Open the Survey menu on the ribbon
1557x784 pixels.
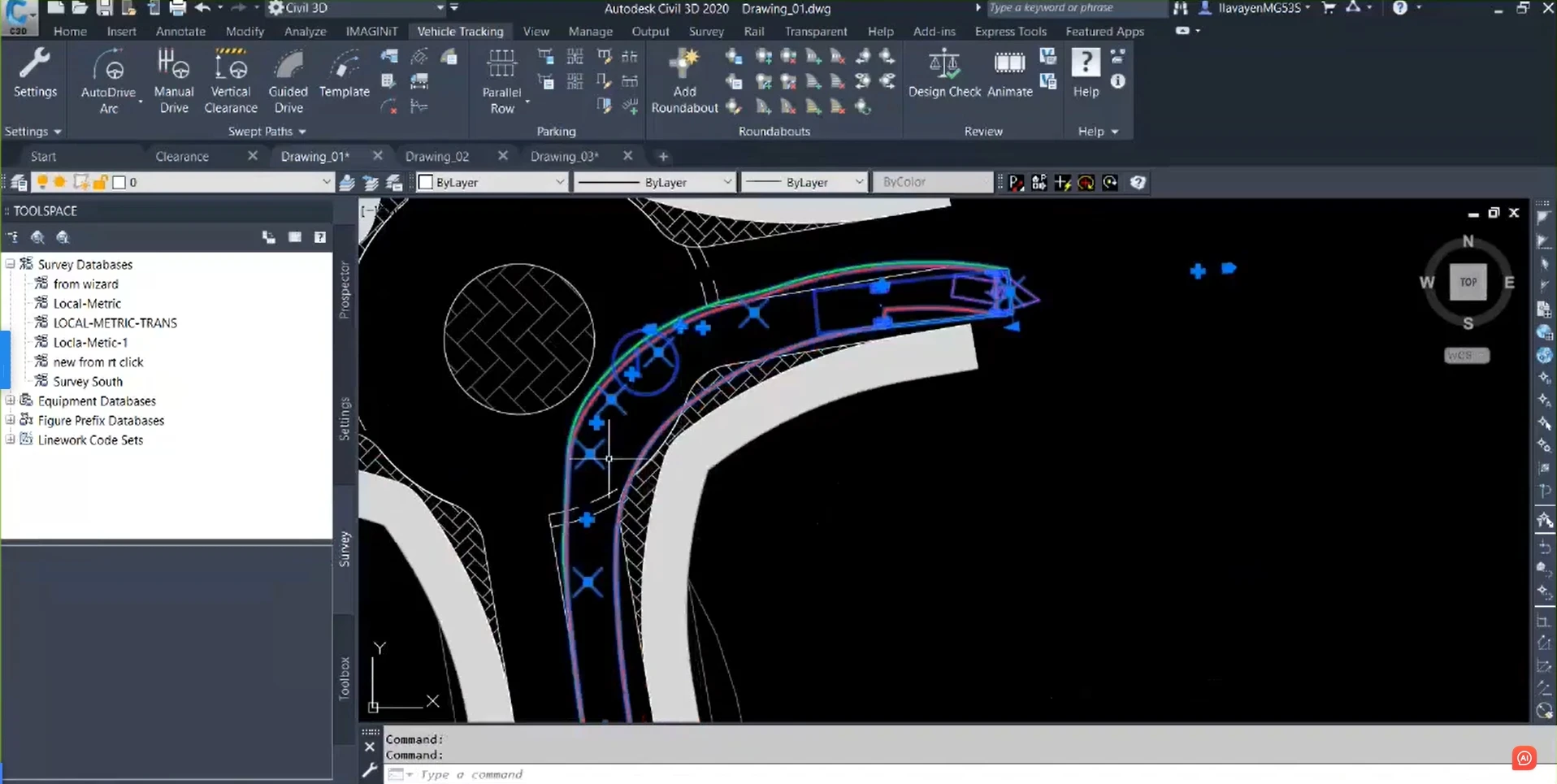[705, 31]
